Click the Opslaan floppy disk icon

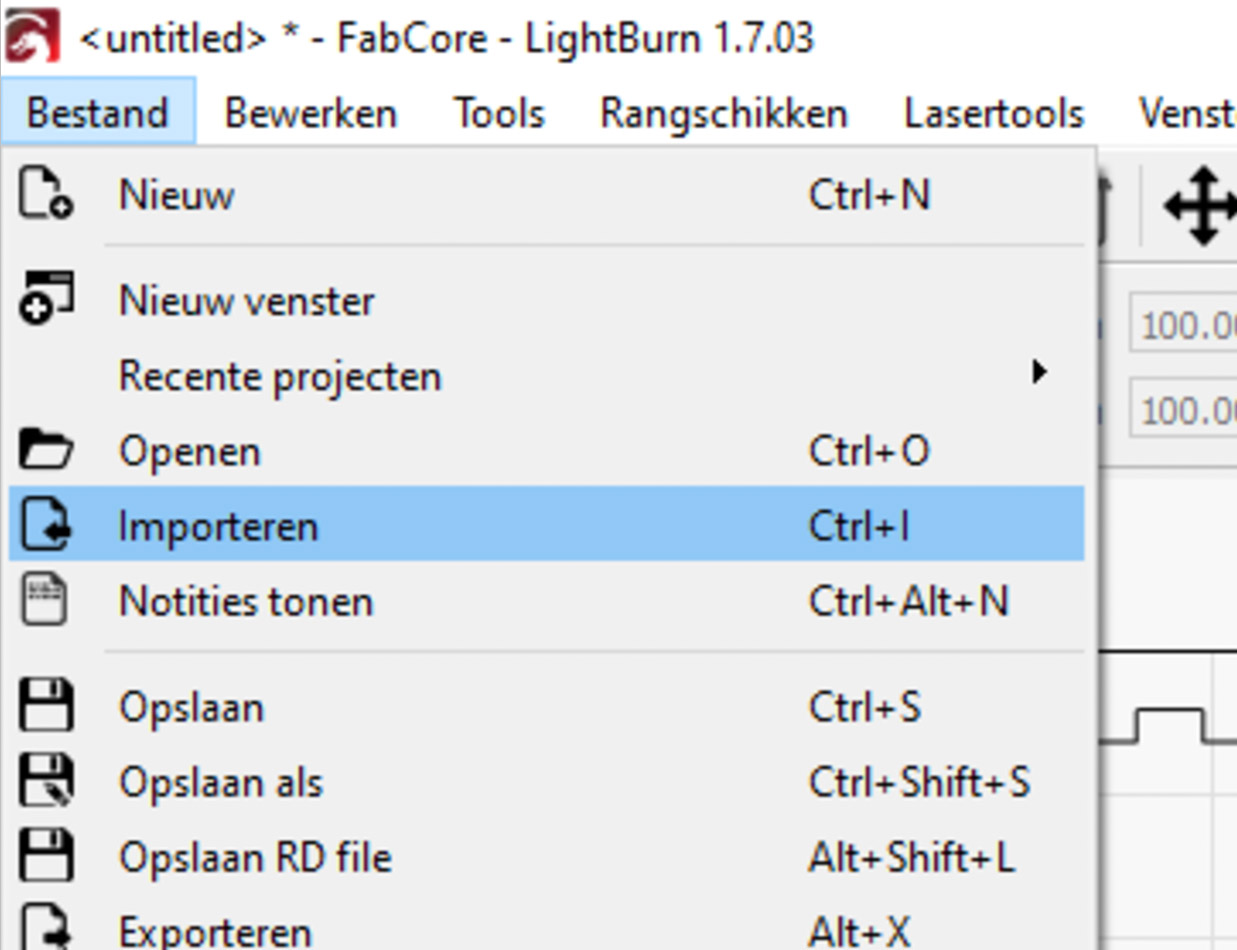click(46, 706)
